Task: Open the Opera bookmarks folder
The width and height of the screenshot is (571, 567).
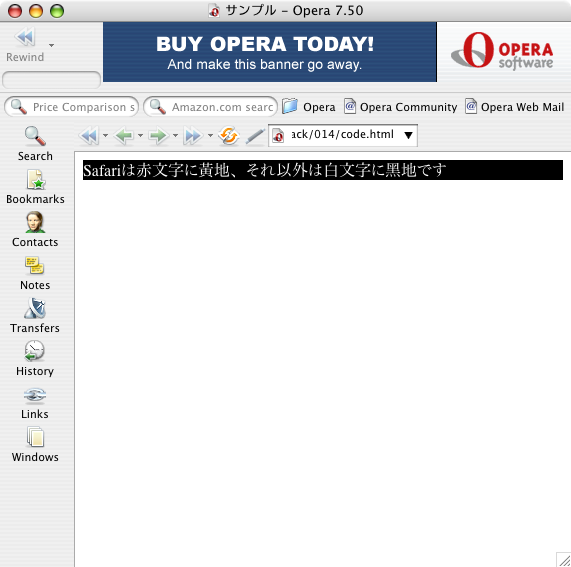Action: click(309, 107)
